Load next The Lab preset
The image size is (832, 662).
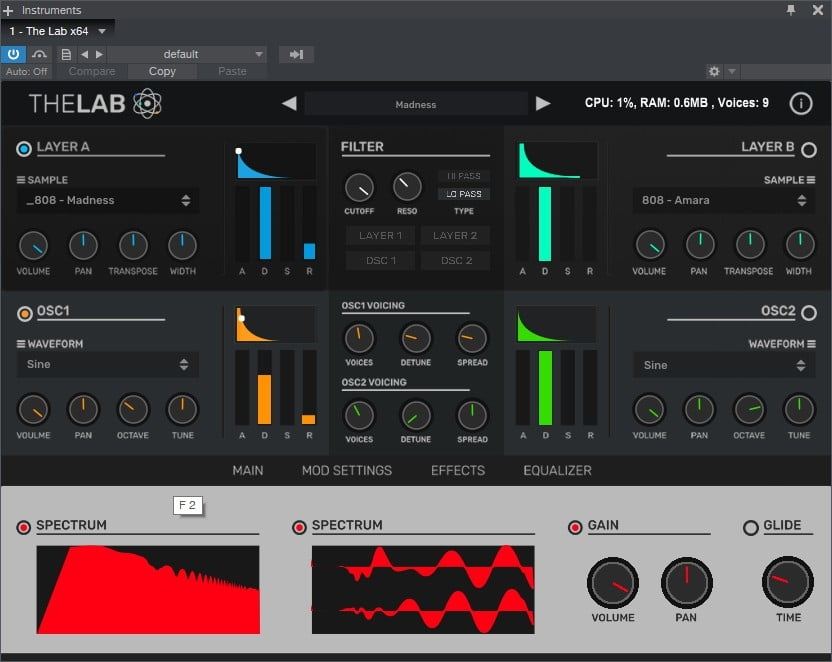(543, 103)
